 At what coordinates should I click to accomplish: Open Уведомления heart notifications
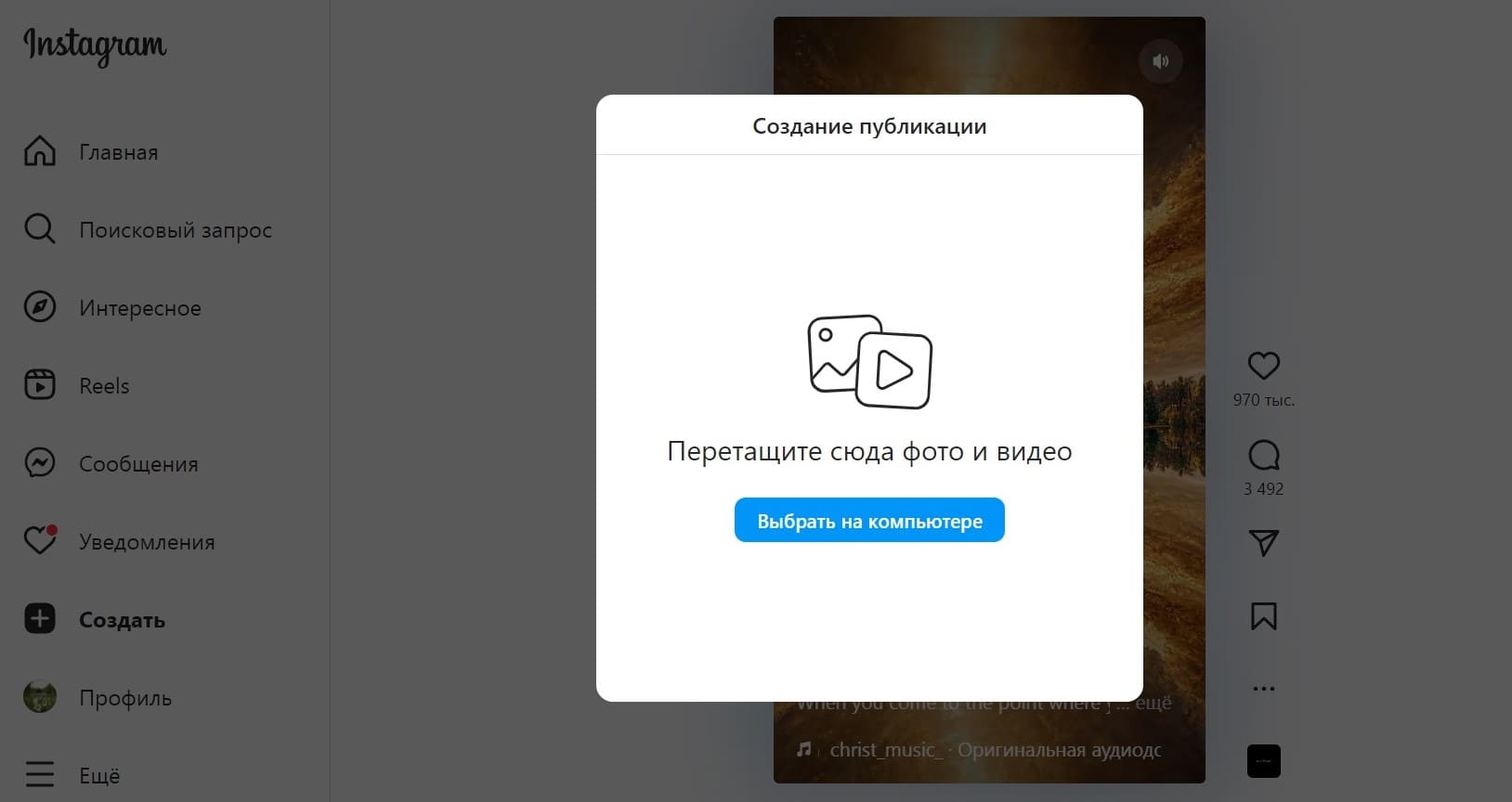[x=40, y=540]
